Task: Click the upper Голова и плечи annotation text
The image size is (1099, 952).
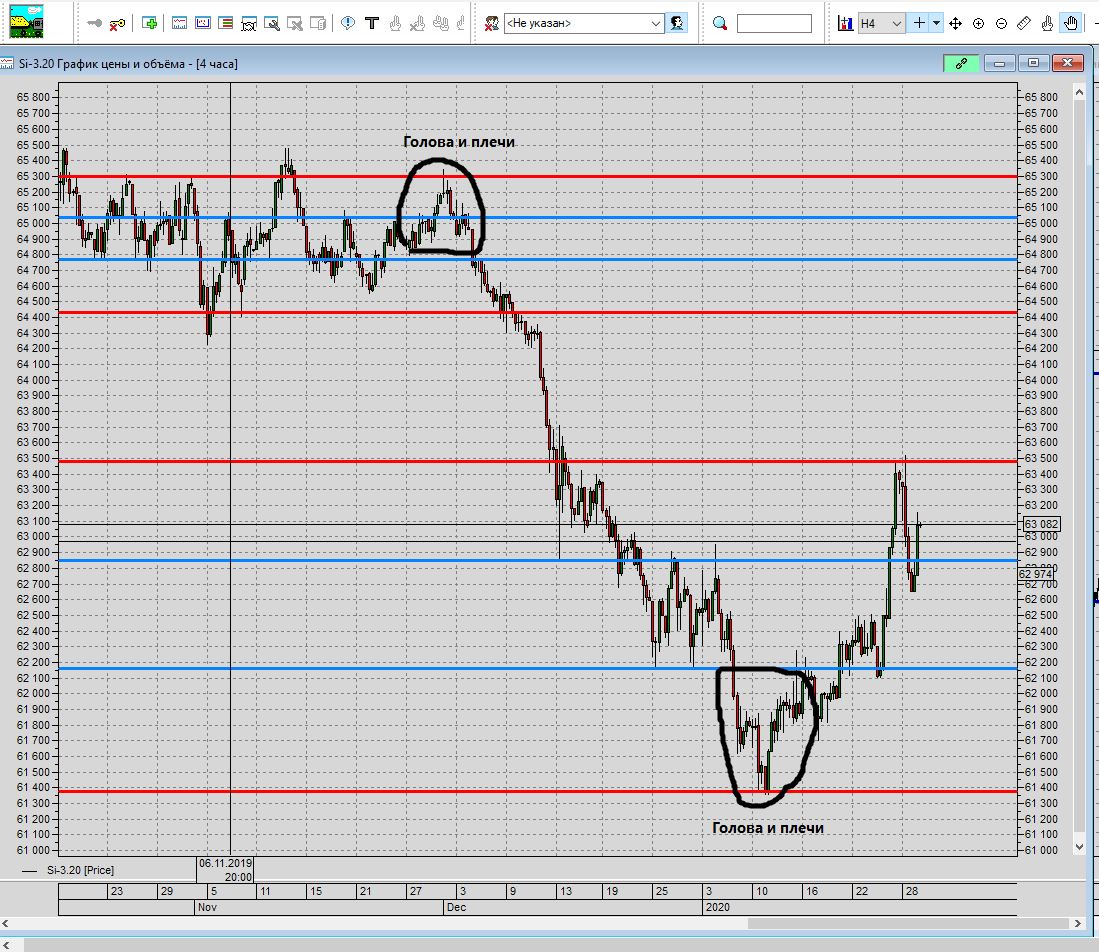Action: pos(459,142)
